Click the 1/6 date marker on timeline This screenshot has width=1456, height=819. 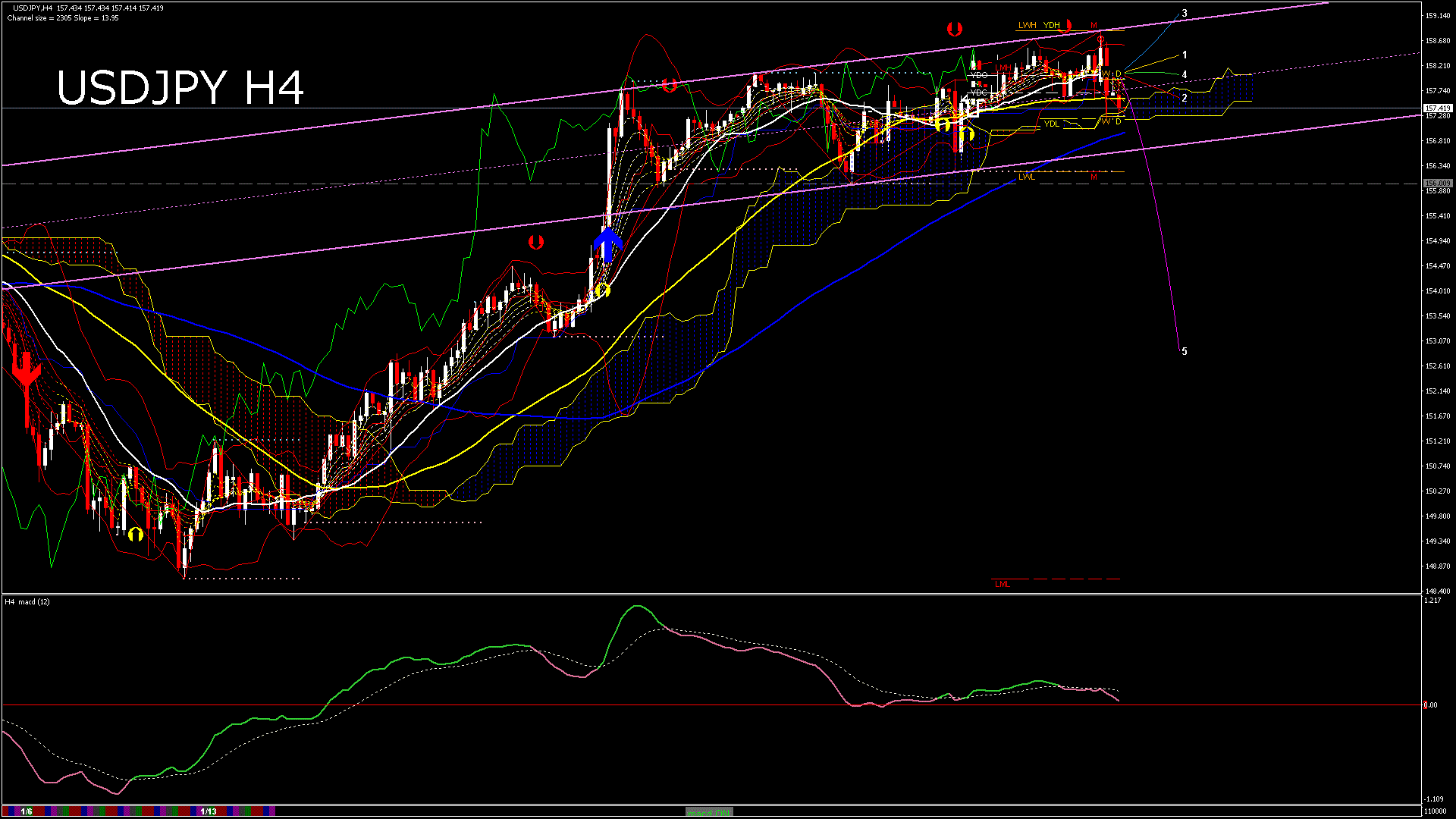coord(27,811)
